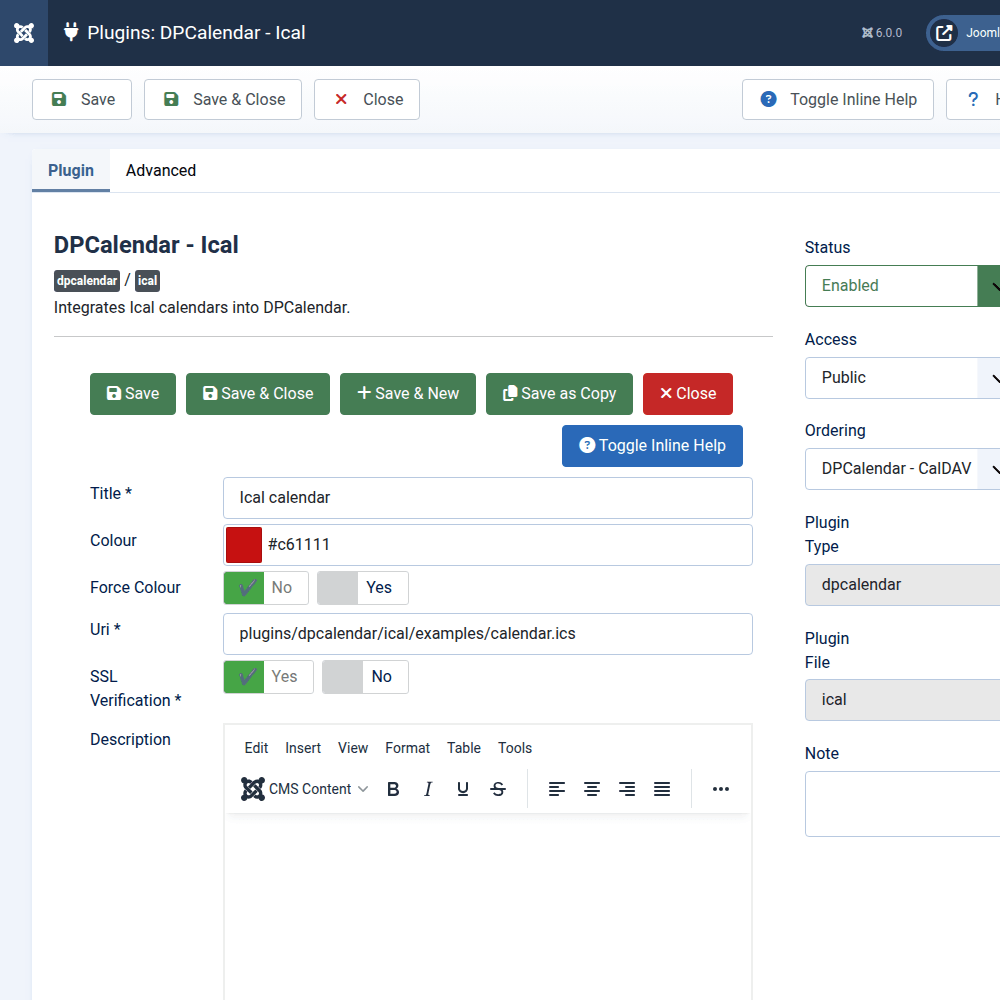Toggle strikethrough formatting in the editor
1000x1000 pixels.
click(498, 789)
